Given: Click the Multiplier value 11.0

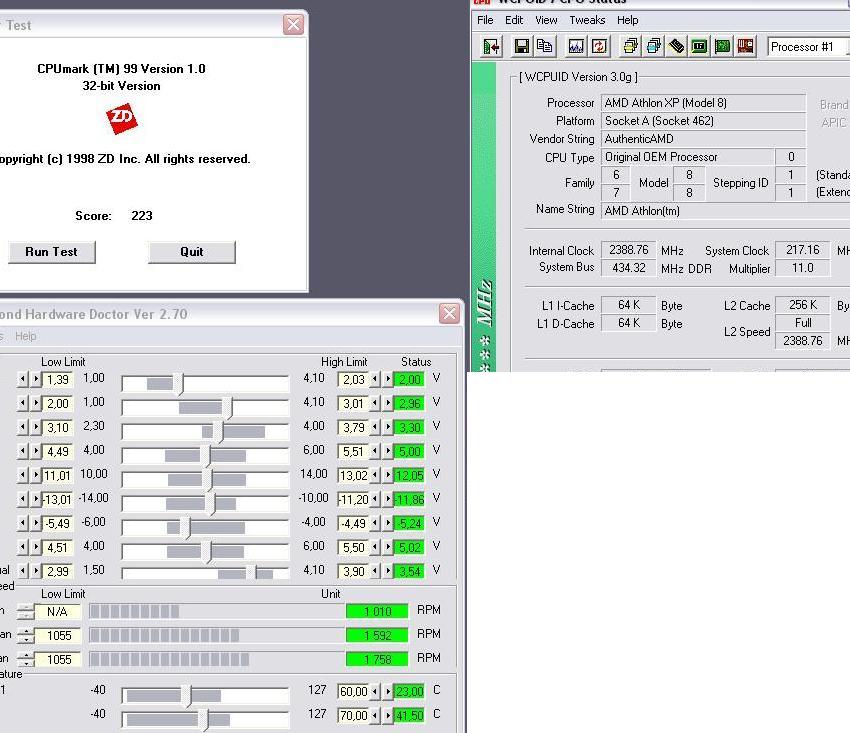Looking at the screenshot, I should [x=802, y=268].
